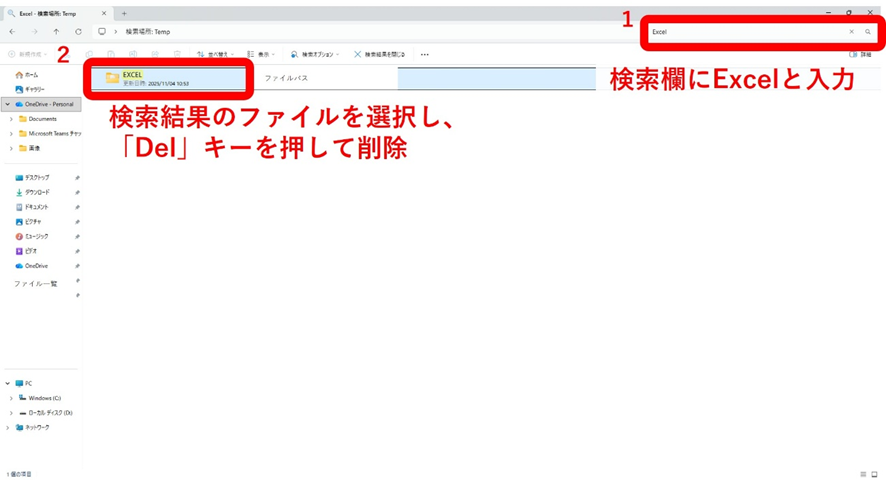
Task: Click the Back arrow button
Action: [x=12, y=32]
